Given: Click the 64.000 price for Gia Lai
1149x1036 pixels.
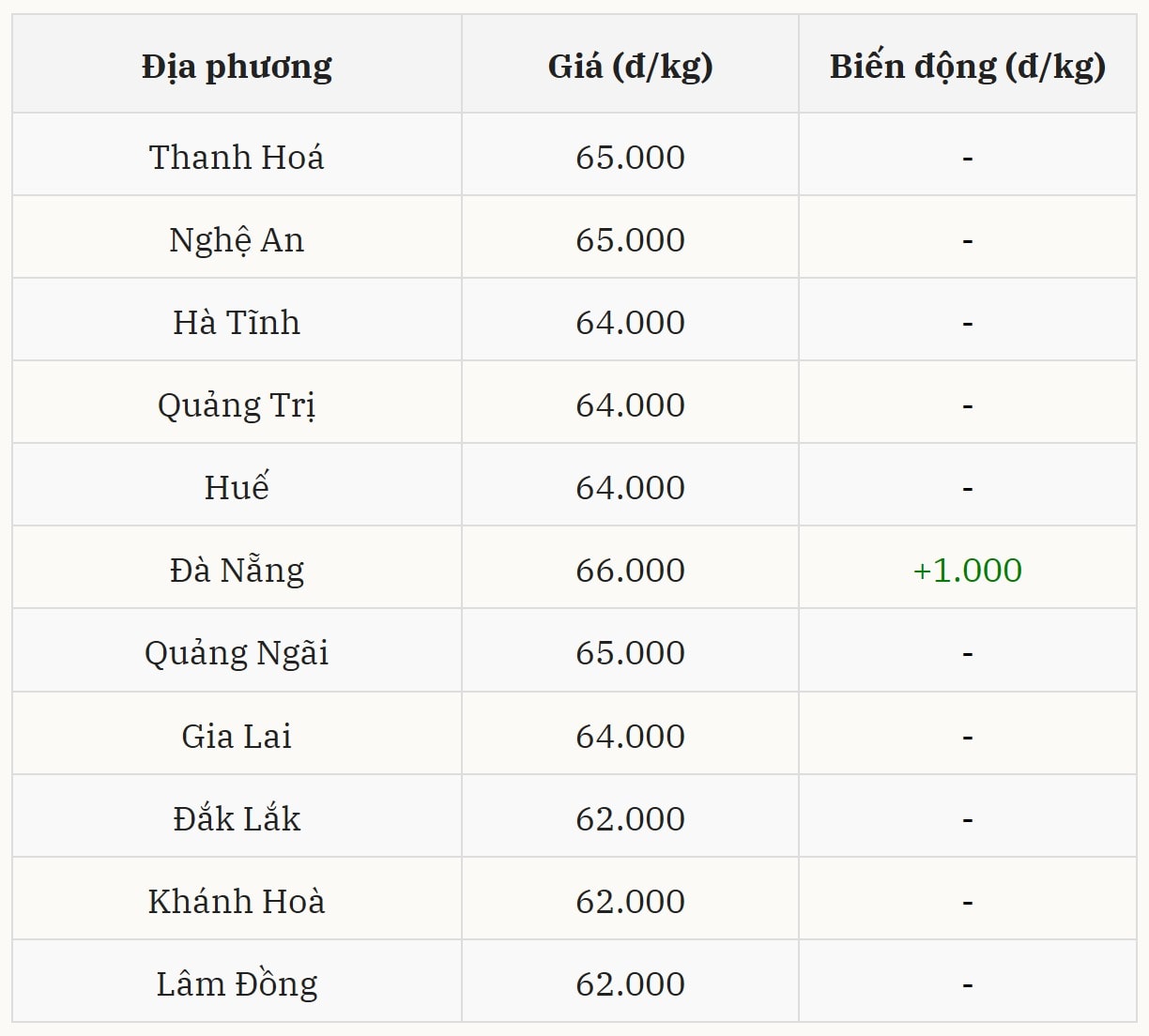Looking at the screenshot, I should [630, 737].
